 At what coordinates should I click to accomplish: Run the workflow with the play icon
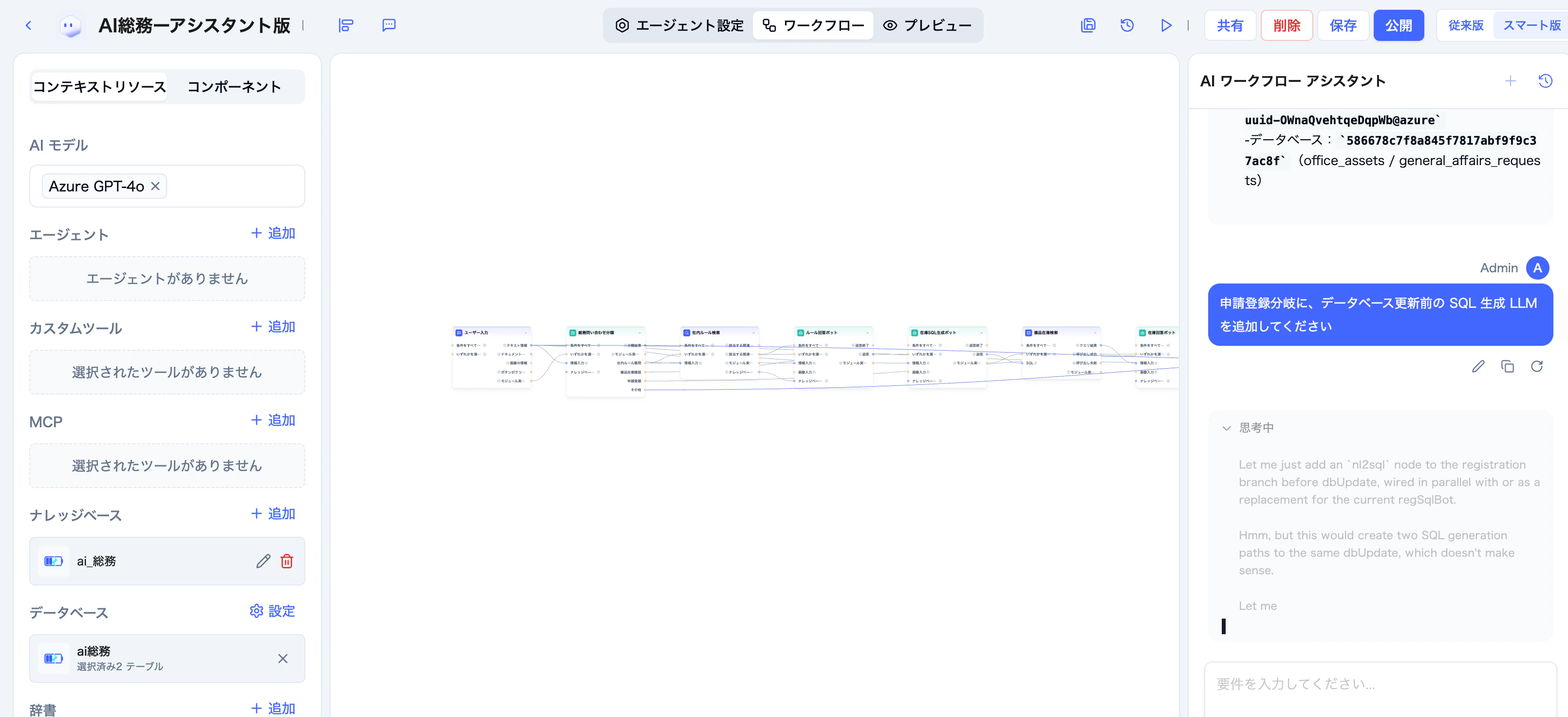(x=1166, y=25)
